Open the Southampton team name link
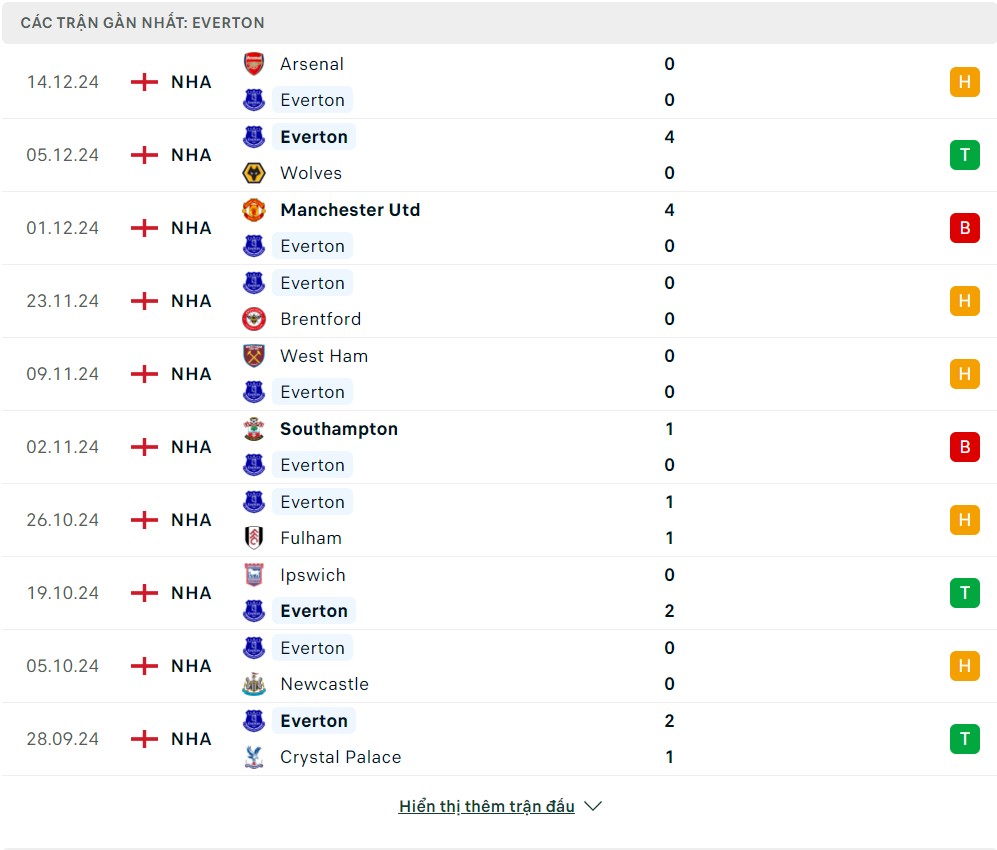 pyautogui.click(x=339, y=429)
